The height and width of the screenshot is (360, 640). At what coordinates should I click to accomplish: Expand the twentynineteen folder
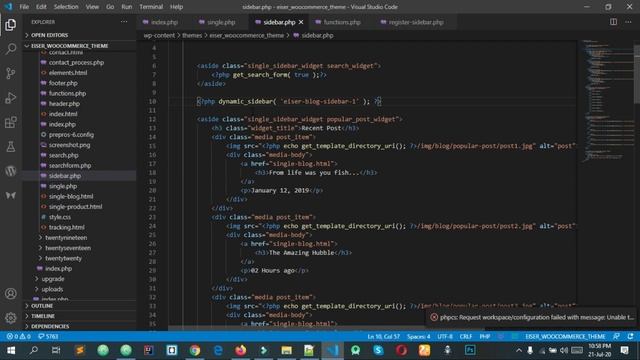point(66,238)
